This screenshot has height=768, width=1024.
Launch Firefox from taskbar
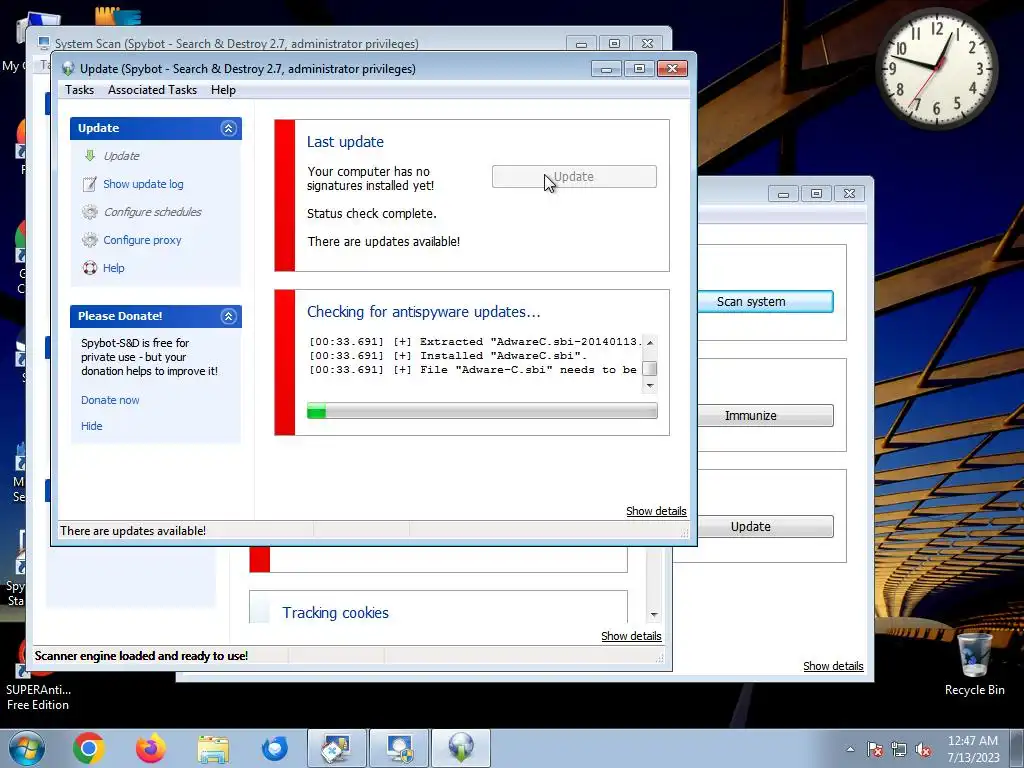(151, 748)
